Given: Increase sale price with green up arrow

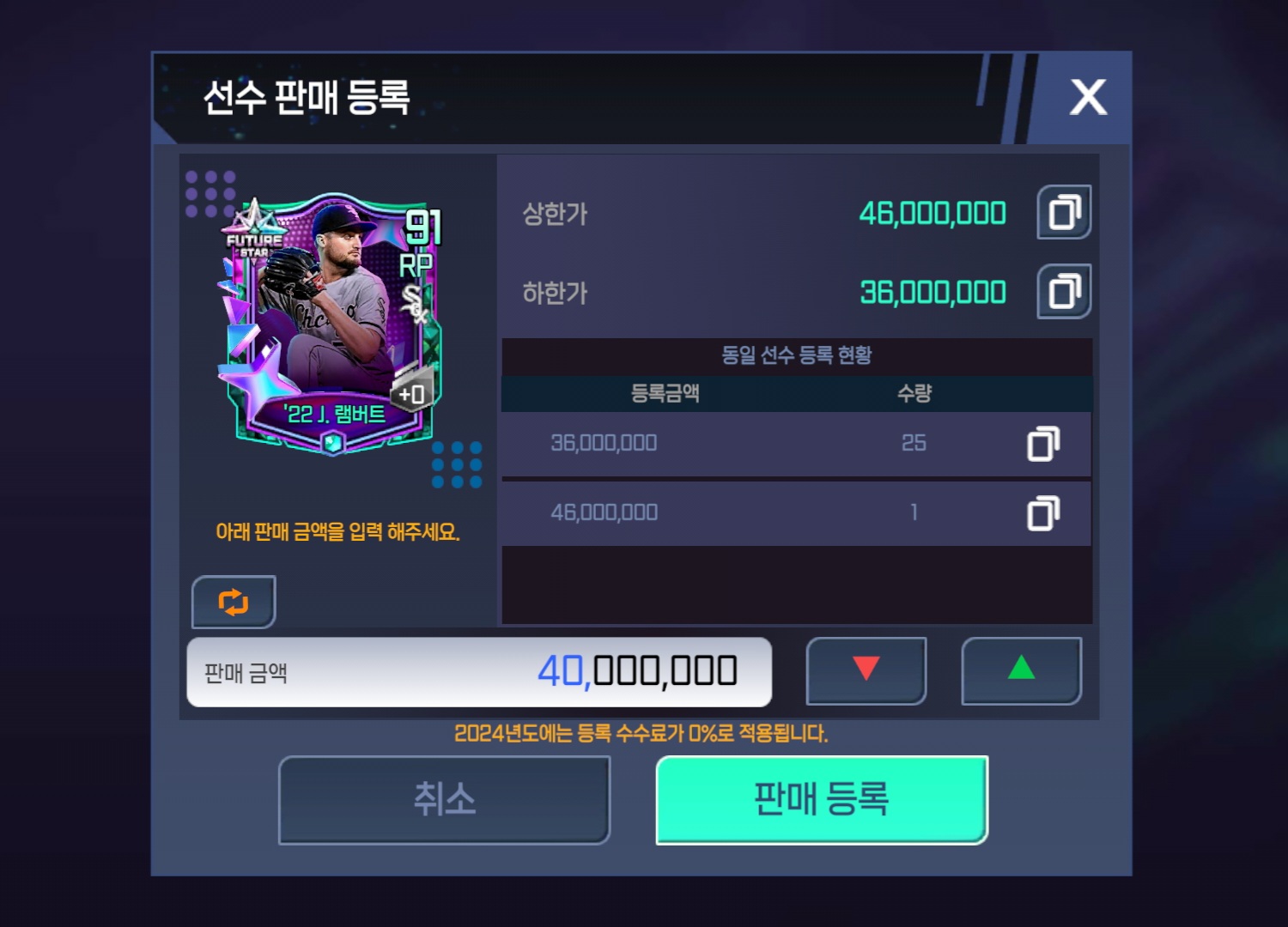Looking at the screenshot, I should point(1021,670).
